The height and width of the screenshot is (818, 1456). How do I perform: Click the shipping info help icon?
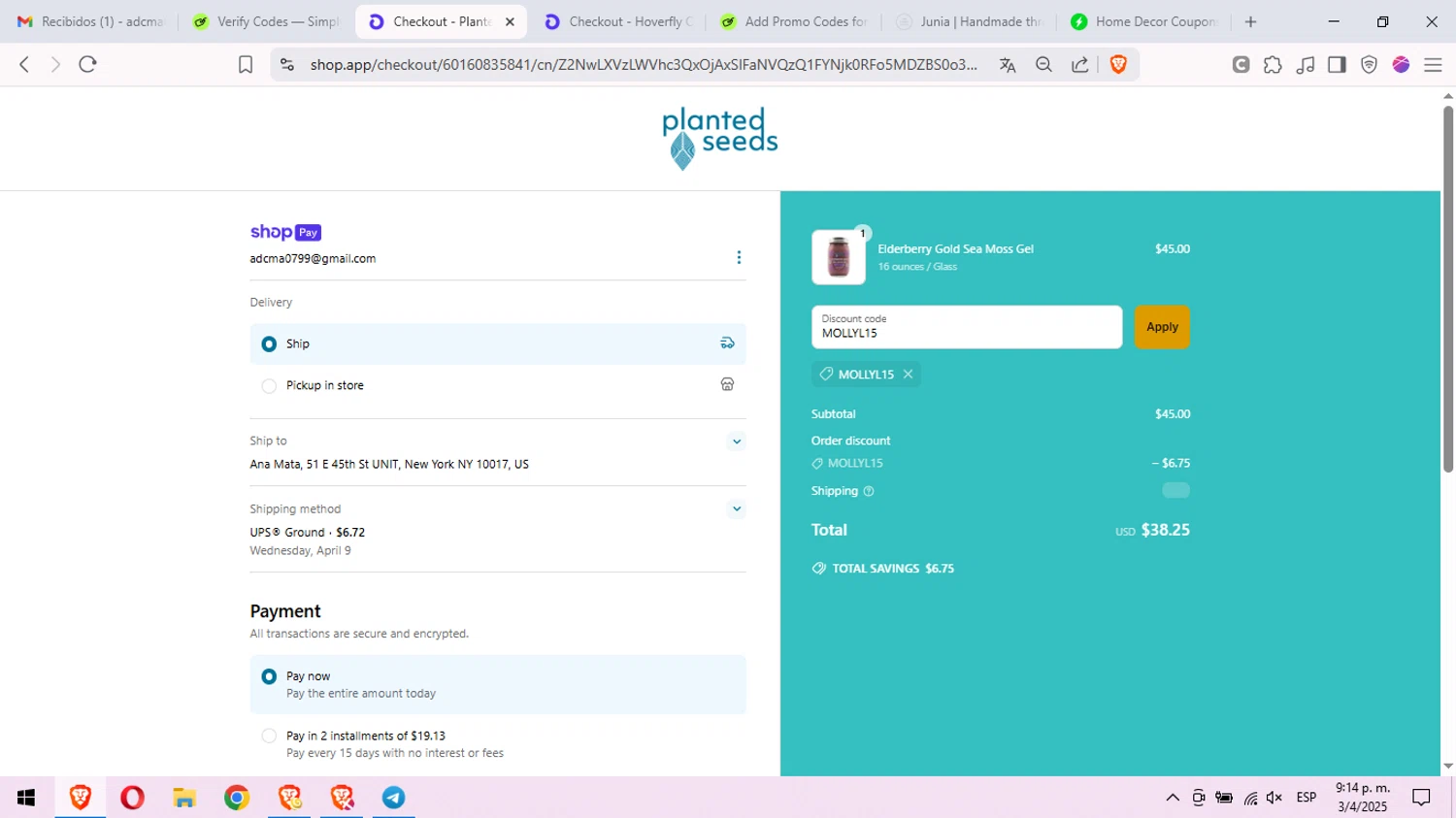point(869,491)
